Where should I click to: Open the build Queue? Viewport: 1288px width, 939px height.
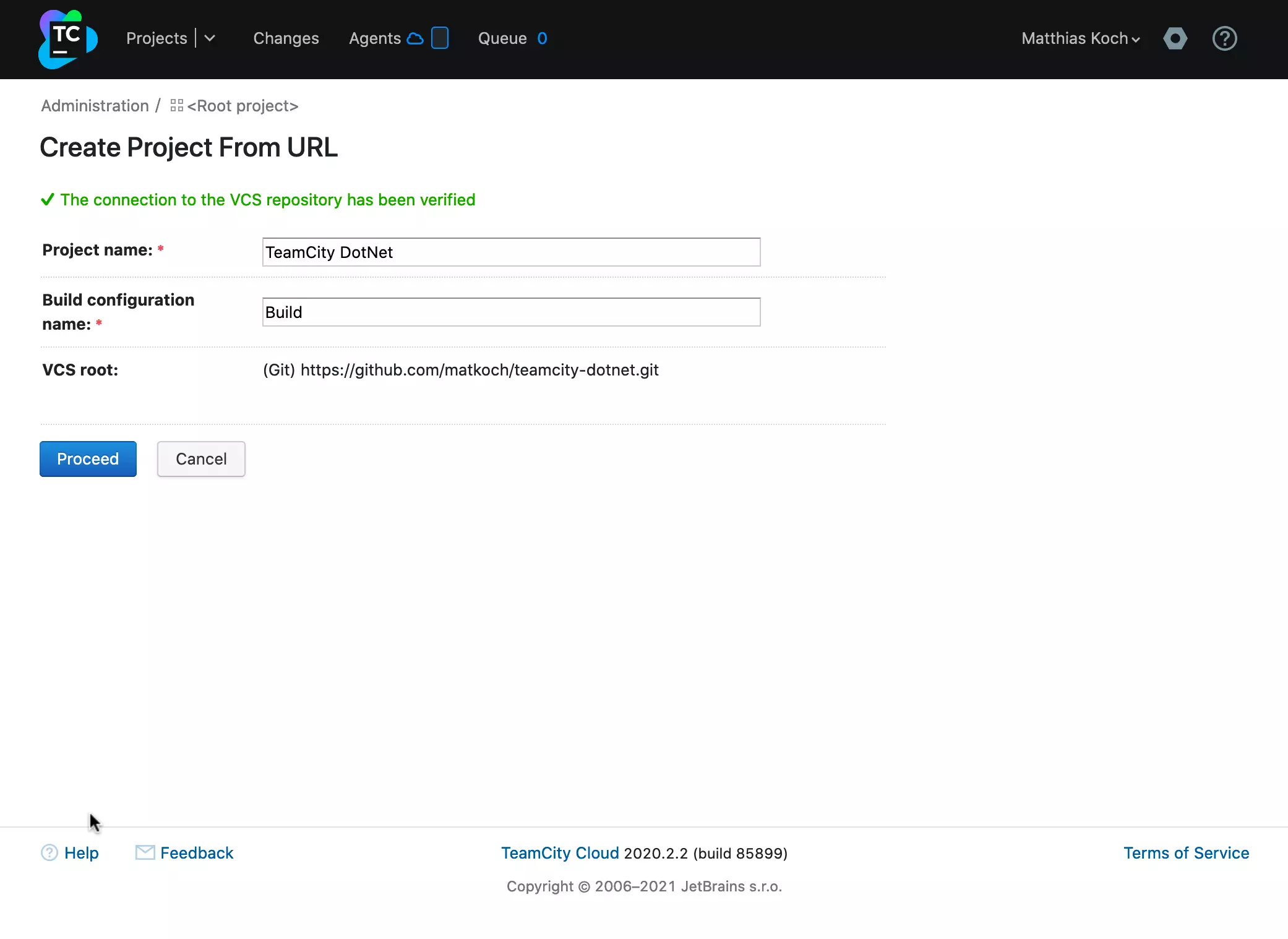(x=502, y=38)
